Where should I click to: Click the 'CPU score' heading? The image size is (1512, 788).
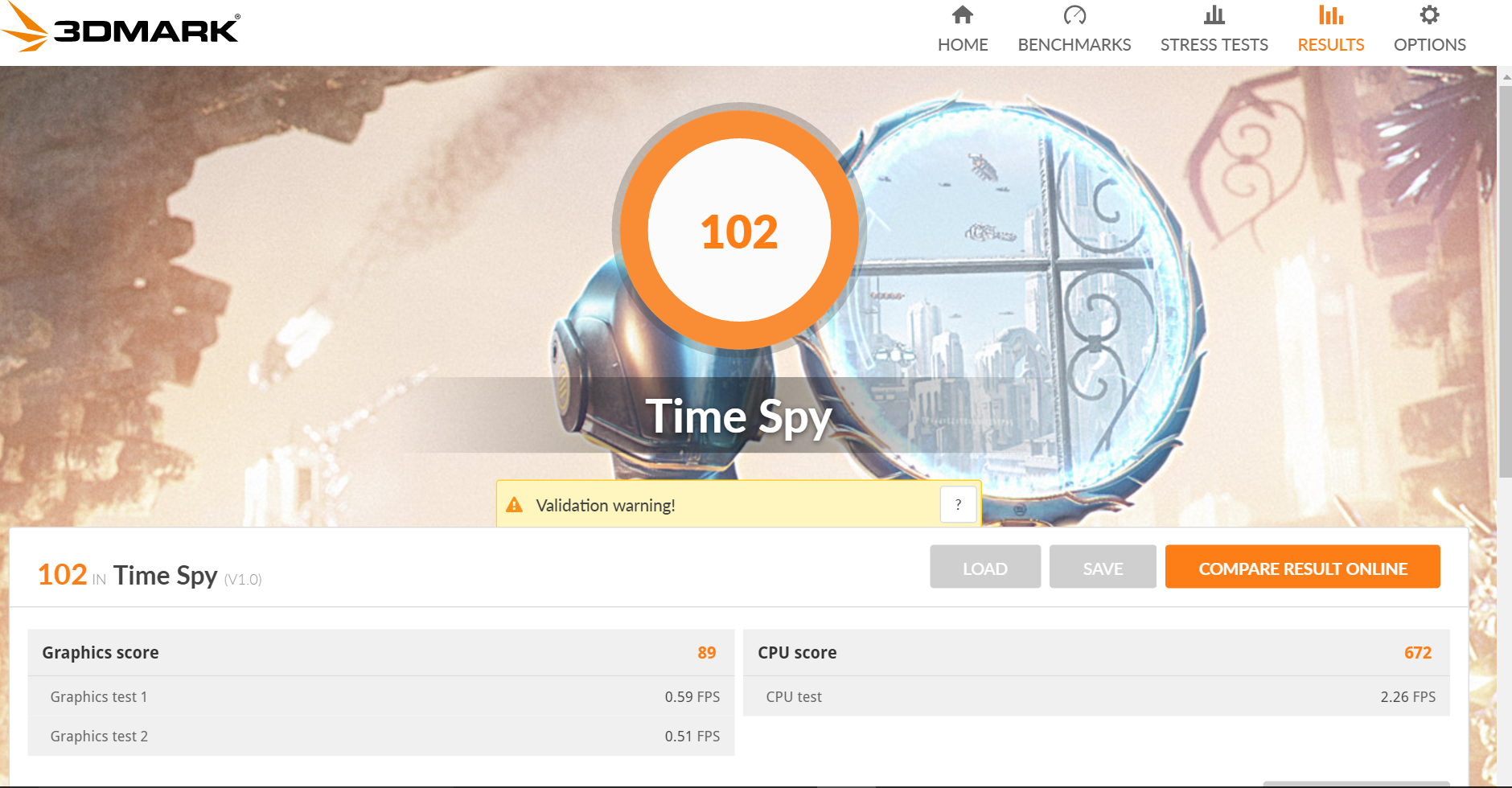pyautogui.click(x=797, y=653)
